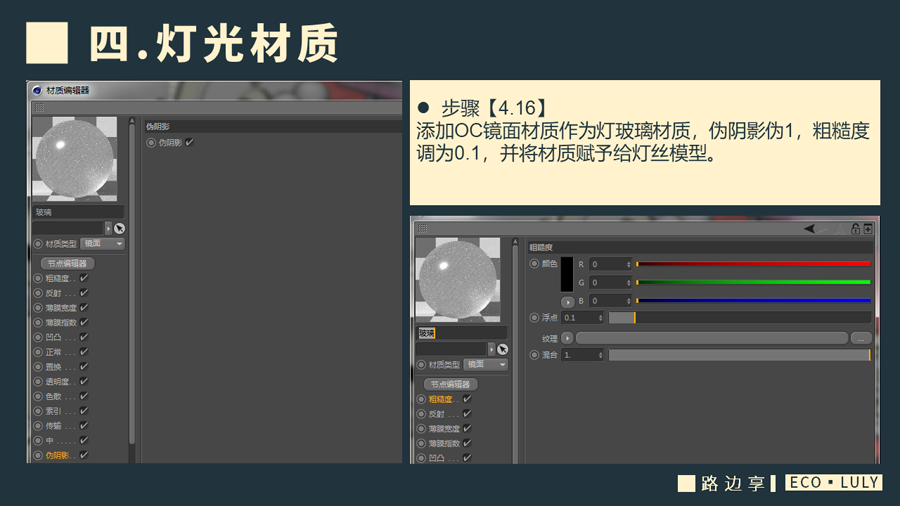
Task: Toggle 薄膜宽度 channel checkbox in left editor
Action: pyautogui.click(x=84, y=308)
